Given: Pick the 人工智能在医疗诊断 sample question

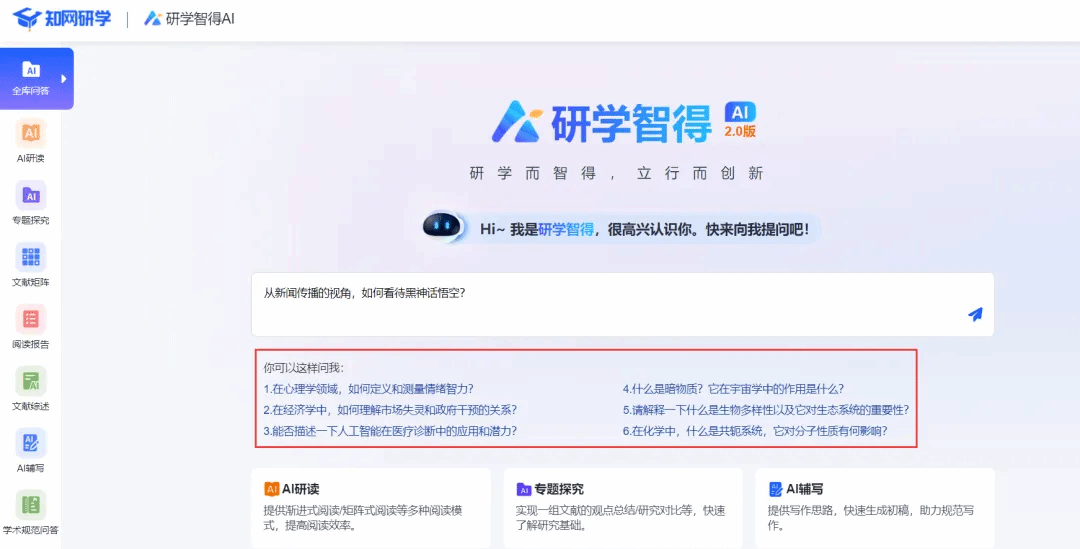Looking at the screenshot, I should 390,432.
